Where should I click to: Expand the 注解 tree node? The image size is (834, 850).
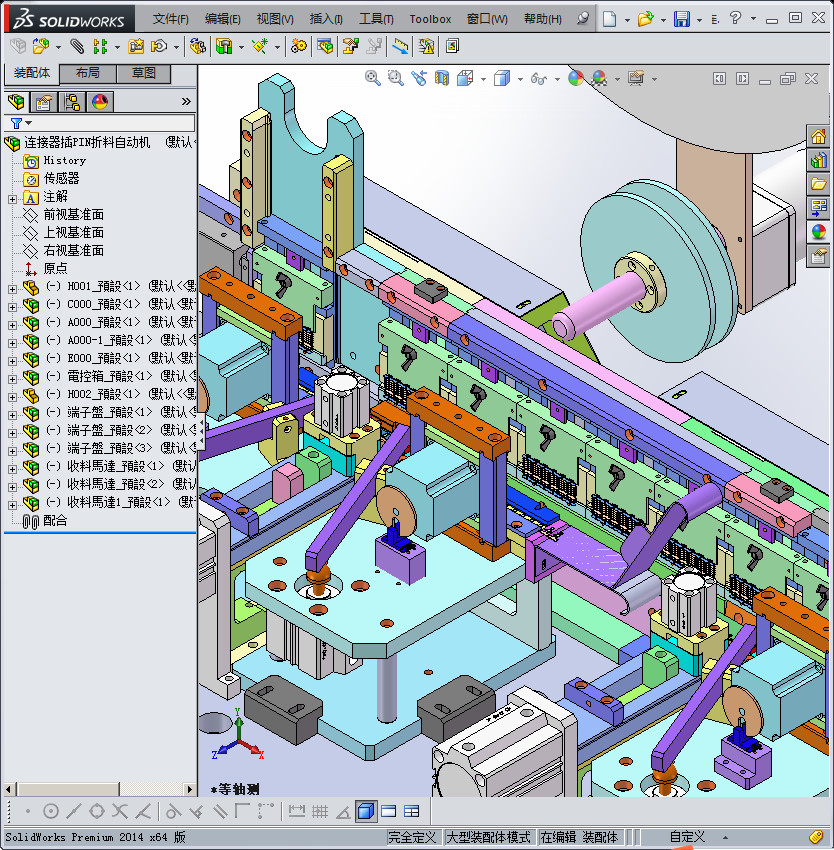coord(12,199)
